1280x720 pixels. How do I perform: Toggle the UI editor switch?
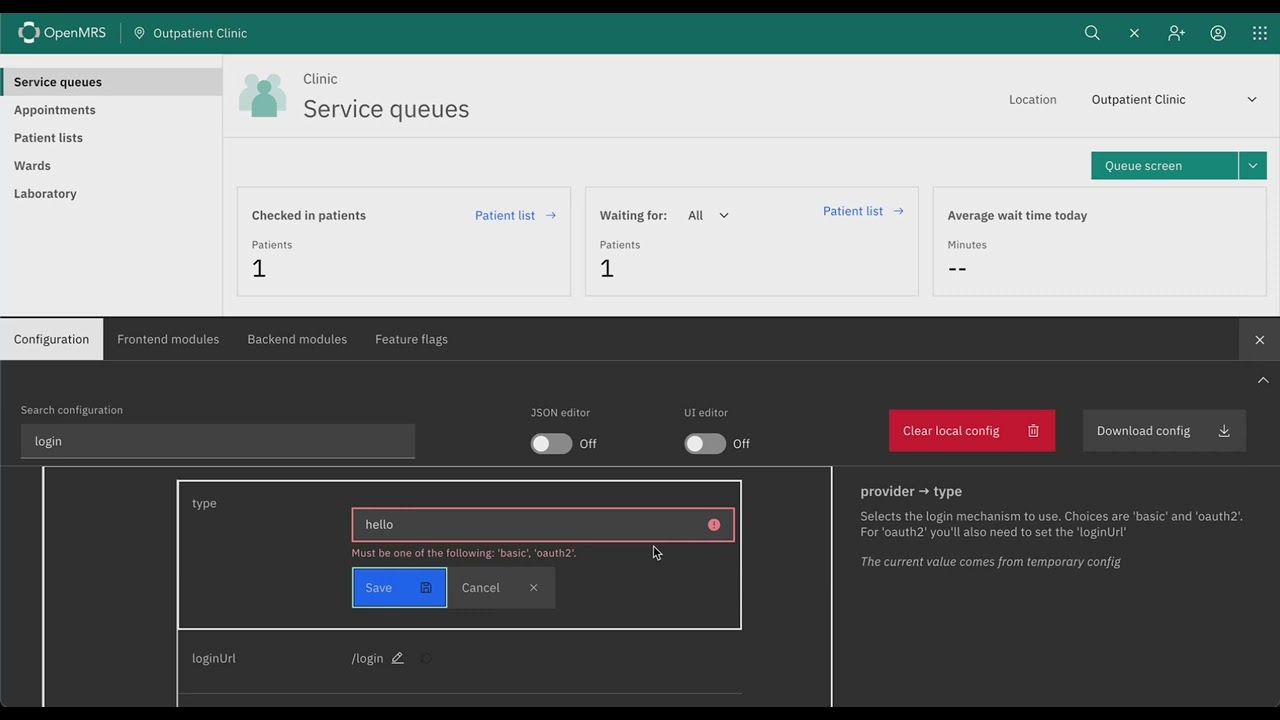click(x=705, y=444)
